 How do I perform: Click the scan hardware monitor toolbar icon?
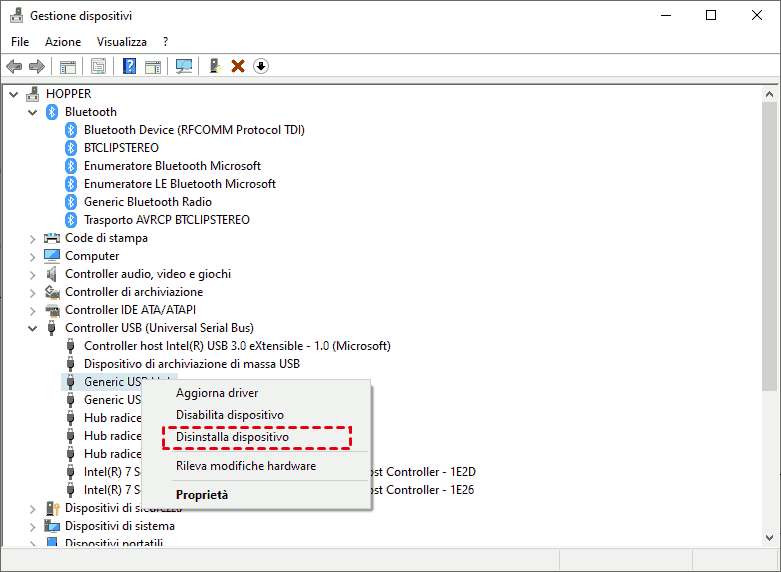[x=184, y=66]
